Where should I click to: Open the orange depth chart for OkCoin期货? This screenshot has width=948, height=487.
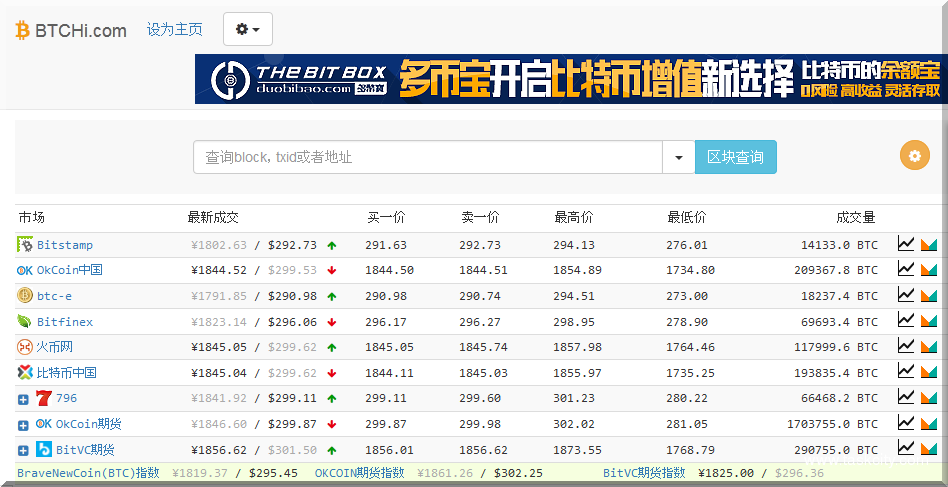click(x=929, y=423)
